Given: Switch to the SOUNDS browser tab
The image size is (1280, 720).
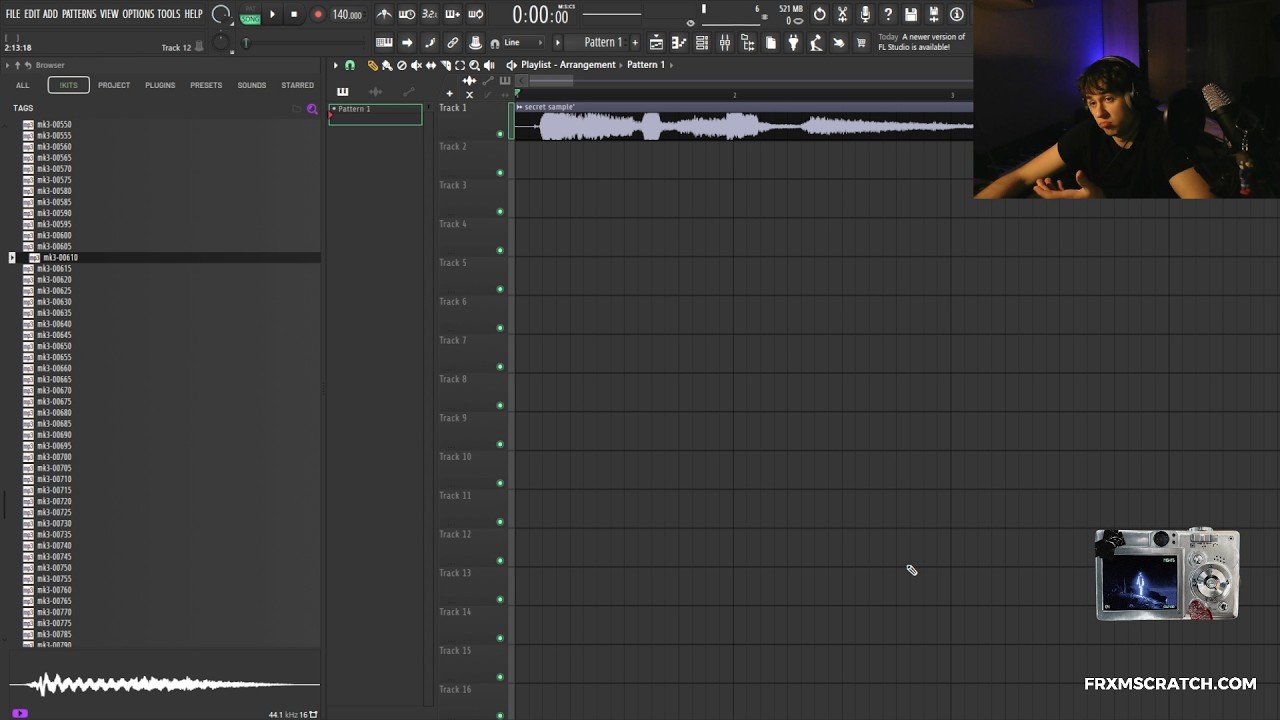Looking at the screenshot, I should tap(252, 85).
